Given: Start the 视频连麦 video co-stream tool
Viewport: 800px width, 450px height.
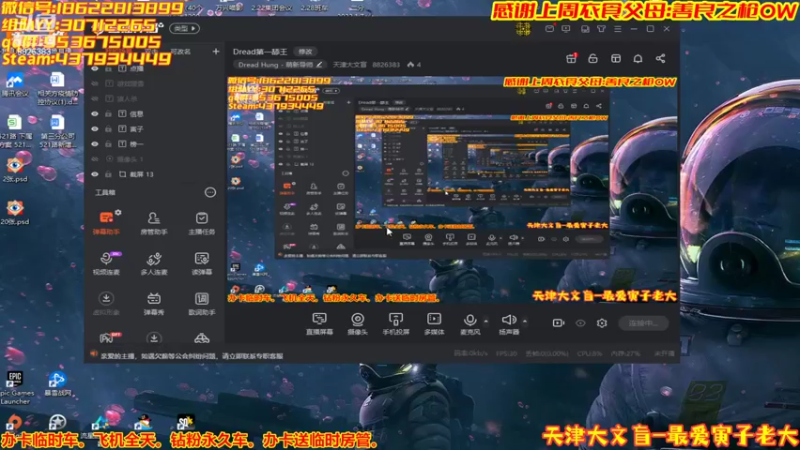Looking at the screenshot, I should [x=106, y=263].
